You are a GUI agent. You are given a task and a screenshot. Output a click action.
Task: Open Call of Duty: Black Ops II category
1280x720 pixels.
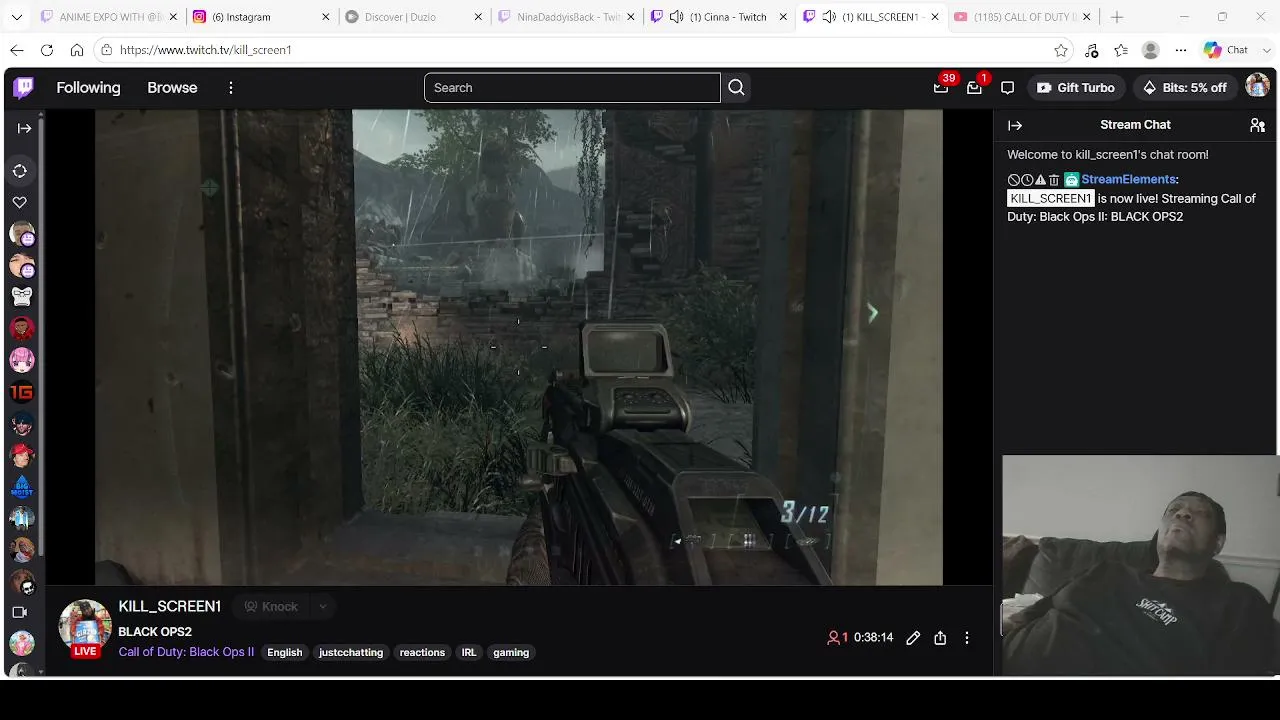[186, 652]
